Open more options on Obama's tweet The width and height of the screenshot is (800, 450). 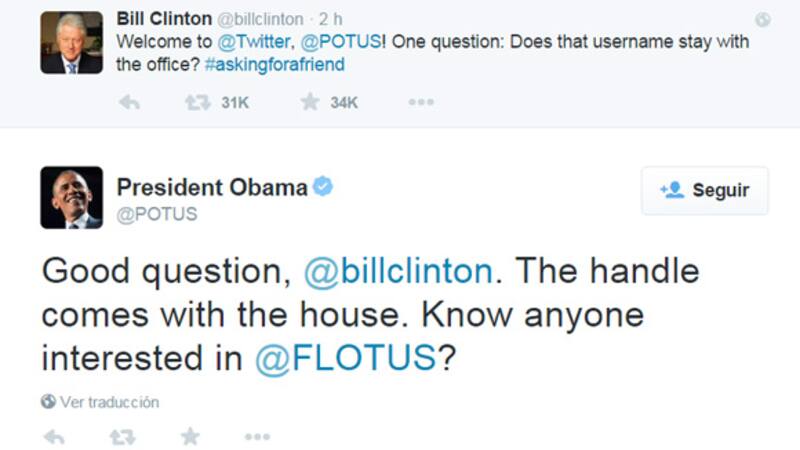(x=257, y=437)
